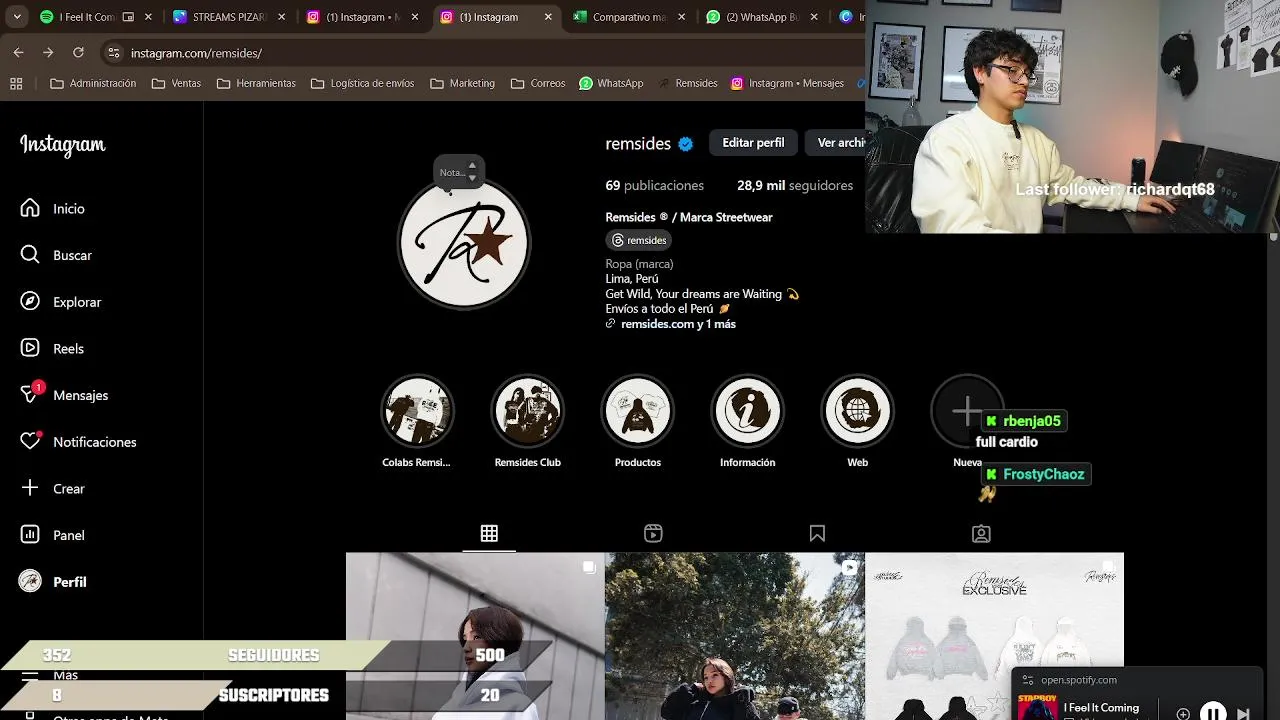Open Más menu in Instagram sidebar
1280x720 pixels.
tap(50, 676)
